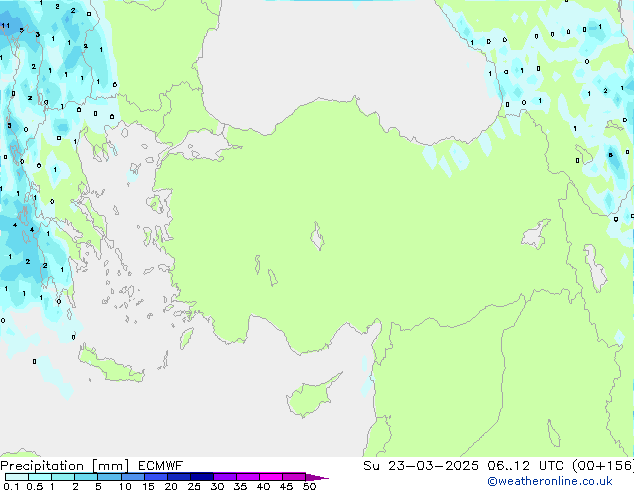Click the 15–20 mm legend color box

156,477
